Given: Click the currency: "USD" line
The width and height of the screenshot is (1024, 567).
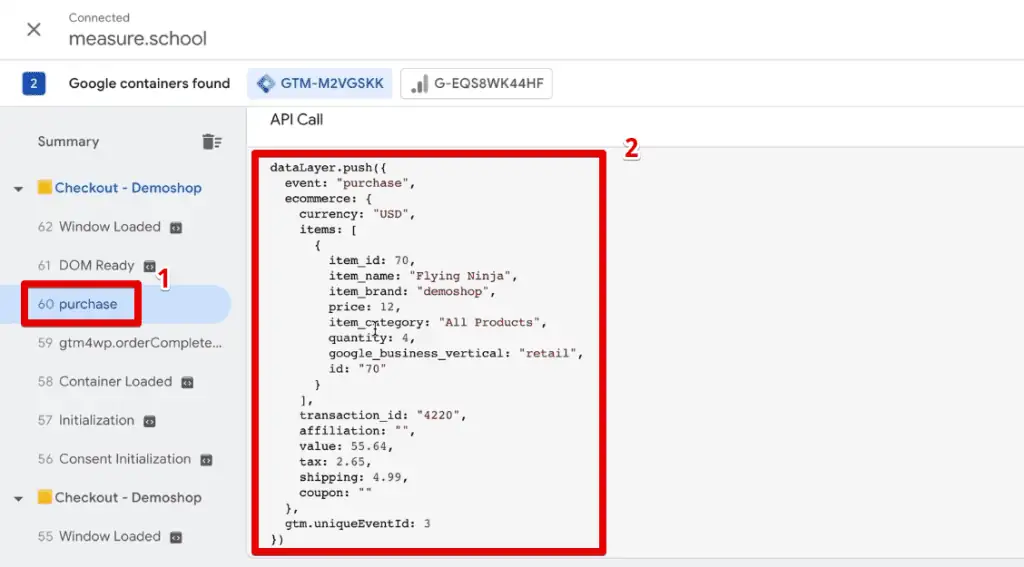Looking at the screenshot, I should (x=357, y=214).
